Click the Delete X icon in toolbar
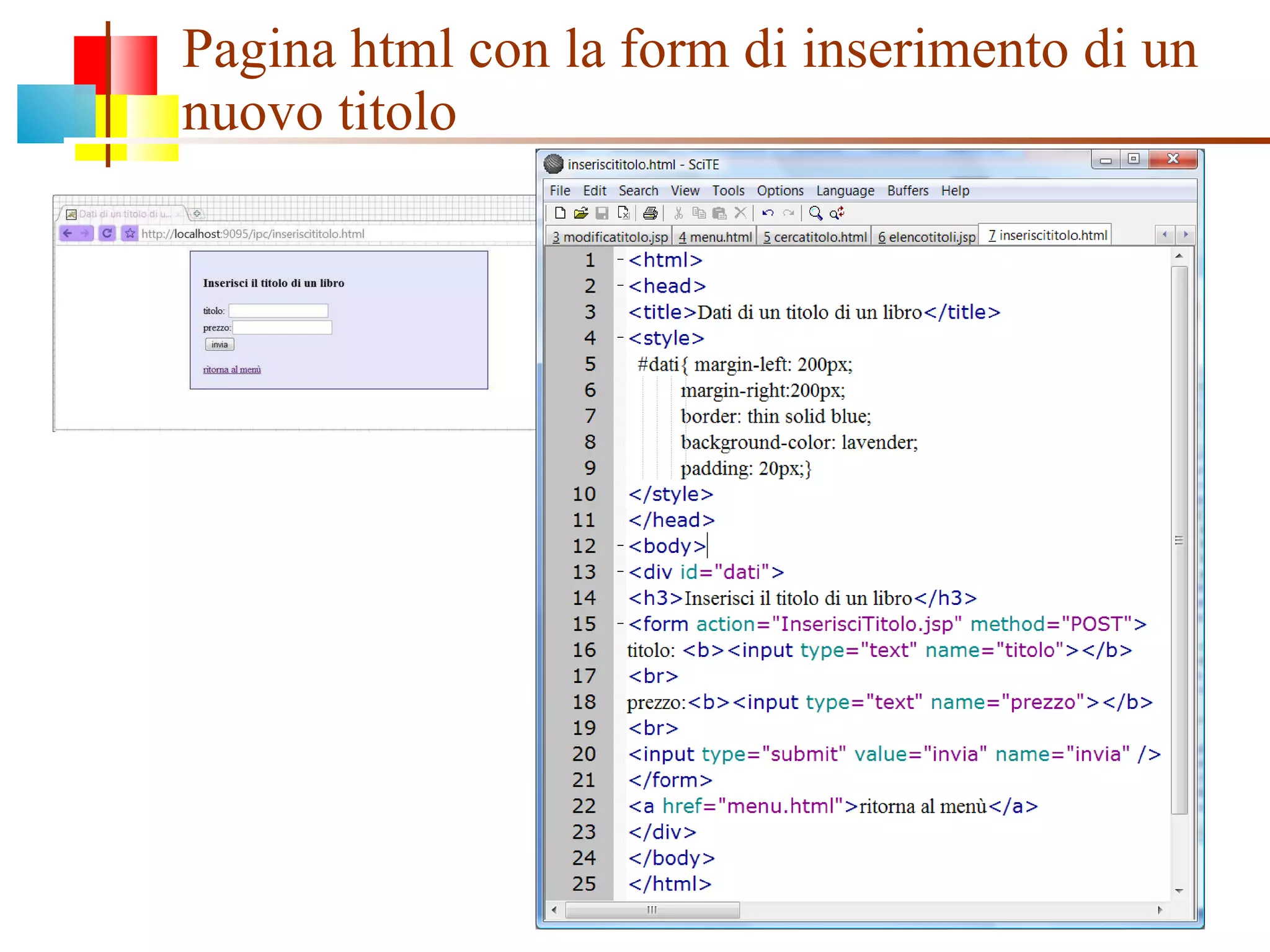This screenshot has height=952, width=1270. [740, 213]
